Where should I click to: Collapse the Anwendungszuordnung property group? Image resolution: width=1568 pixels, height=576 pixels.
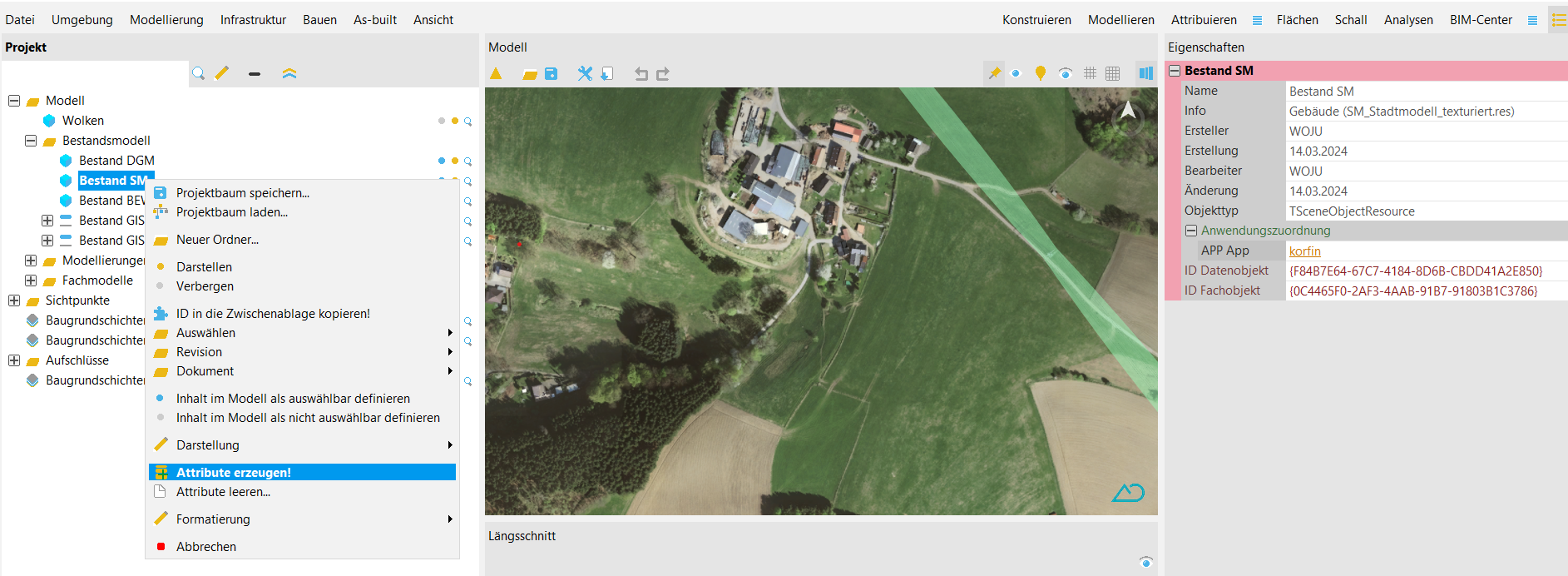click(x=1191, y=231)
